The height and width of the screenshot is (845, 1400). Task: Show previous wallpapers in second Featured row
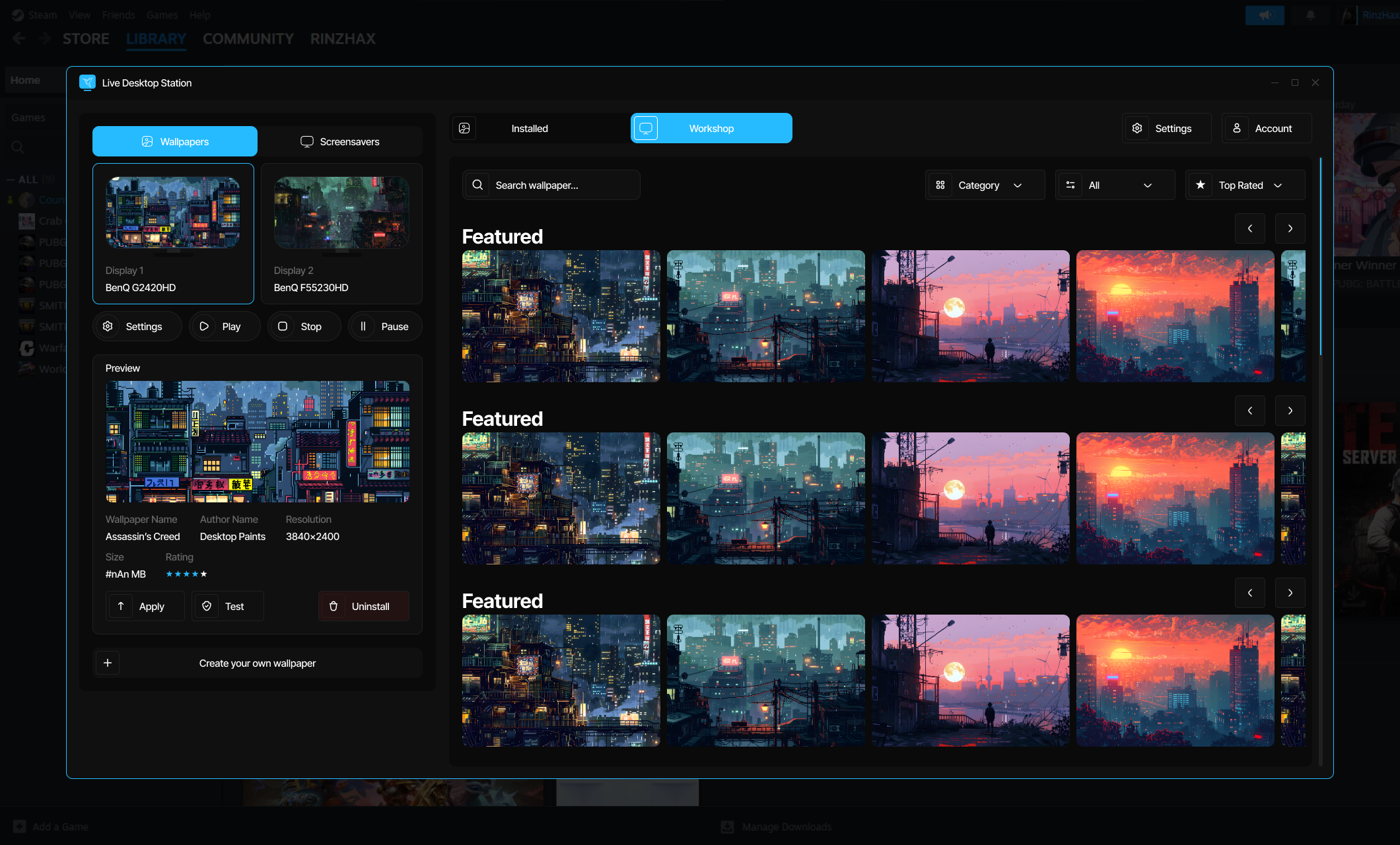[x=1250, y=411]
